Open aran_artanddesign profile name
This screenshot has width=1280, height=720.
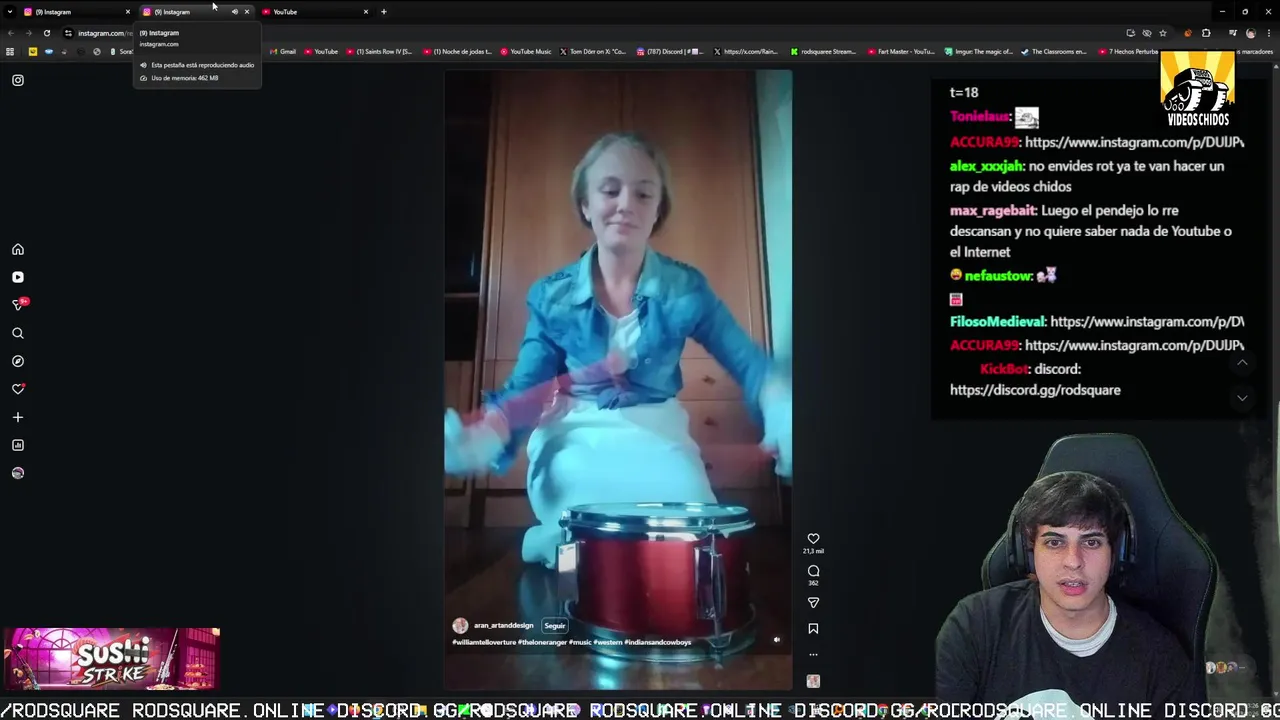503,625
